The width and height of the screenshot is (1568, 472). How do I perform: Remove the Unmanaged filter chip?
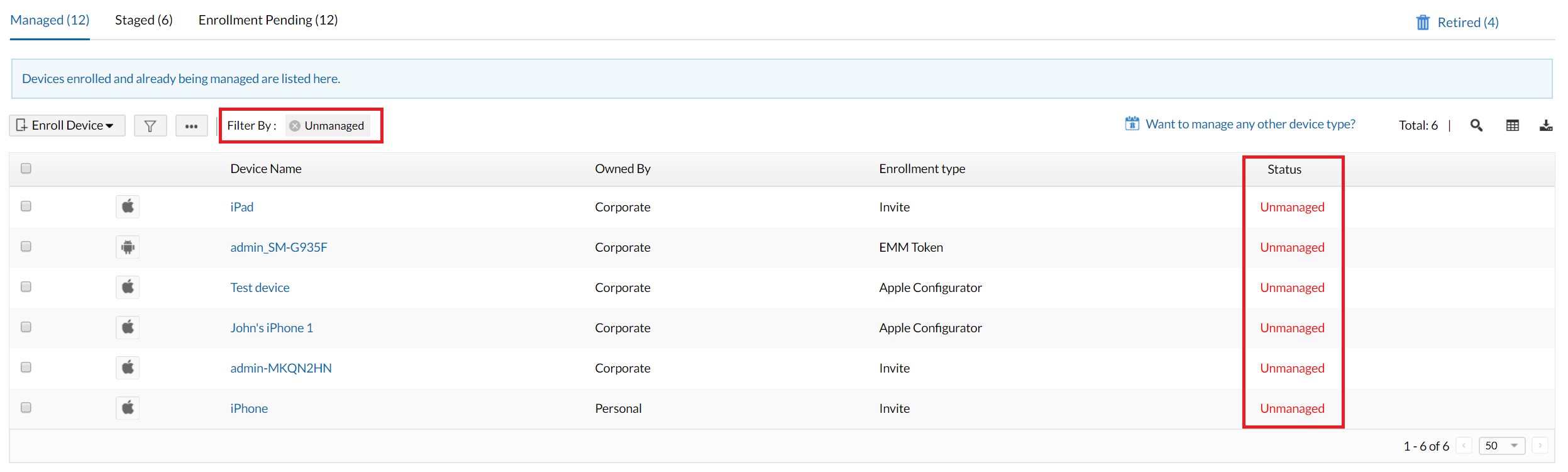[x=294, y=126]
